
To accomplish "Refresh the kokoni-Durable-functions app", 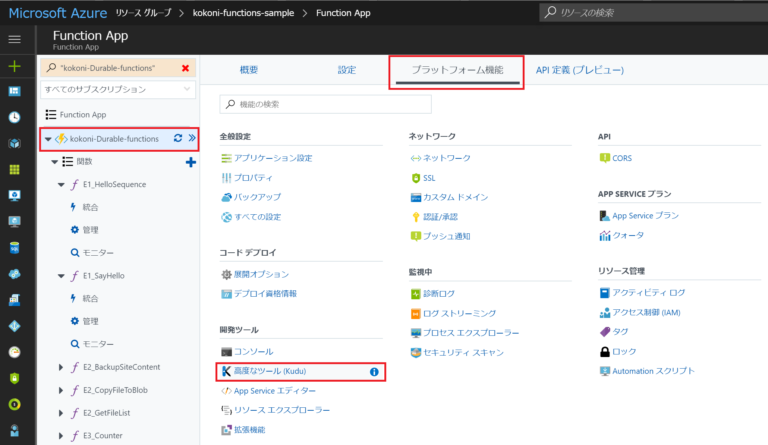I will pos(178,139).
